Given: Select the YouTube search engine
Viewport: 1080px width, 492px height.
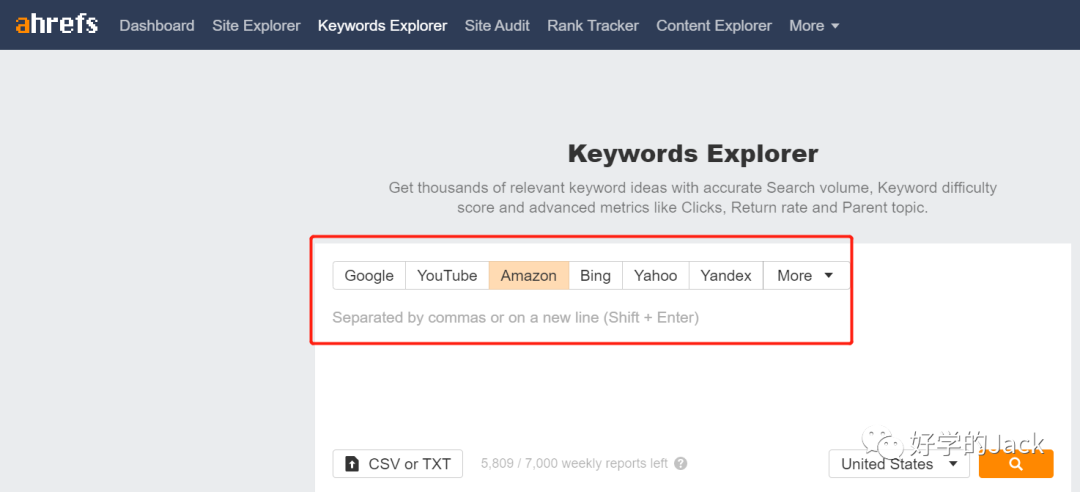Looking at the screenshot, I should pyautogui.click(x=447, y=276).
